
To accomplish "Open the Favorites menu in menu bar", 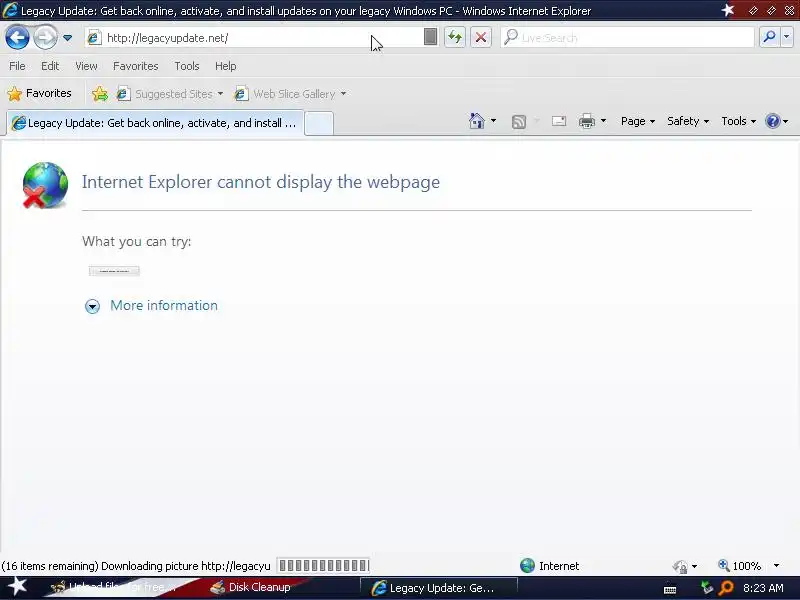I will pos(136,66).
